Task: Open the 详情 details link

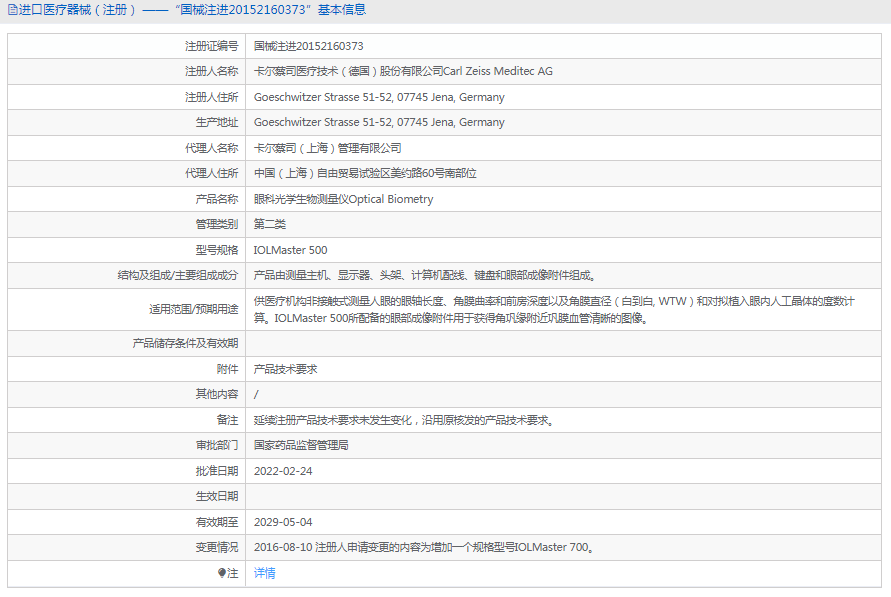Action: pos(264,573)
